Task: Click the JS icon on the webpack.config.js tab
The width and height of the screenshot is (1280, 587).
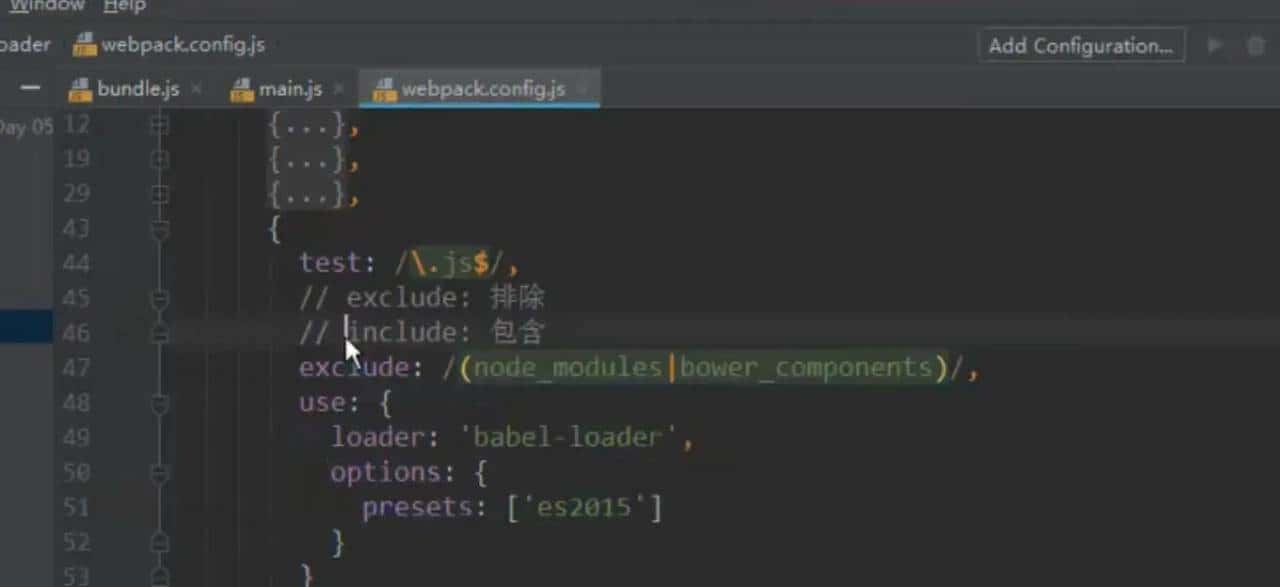Action: [x=384, y=88]
